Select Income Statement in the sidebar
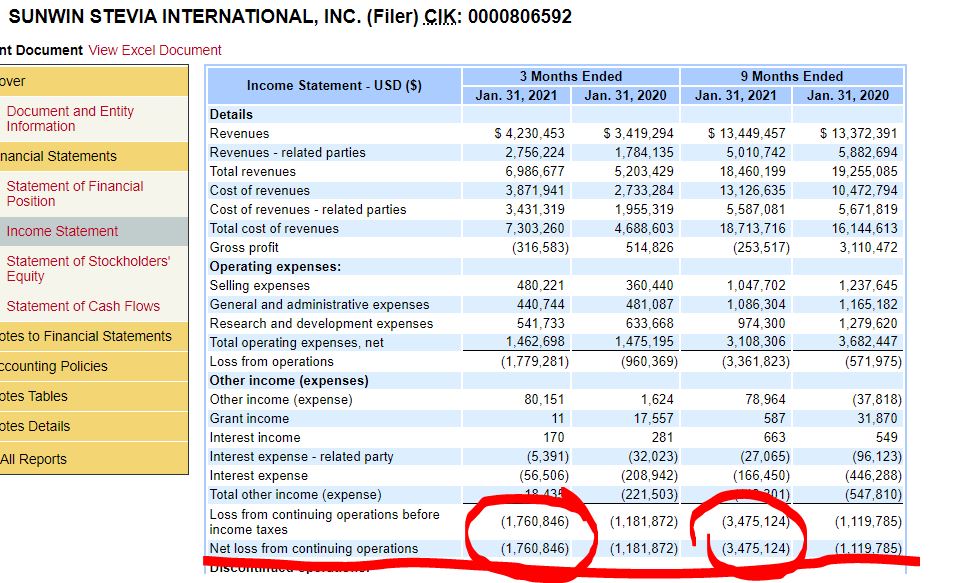 62,231
